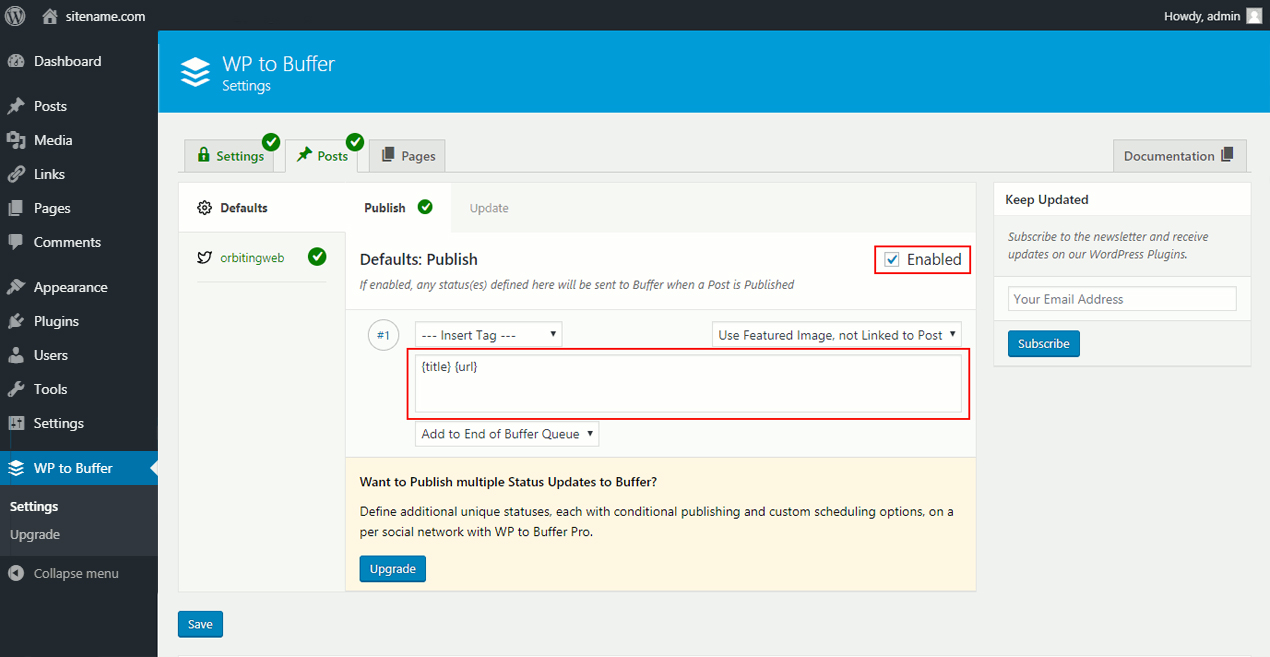
Task: Open the Documentation button
Action: (1180, 156)
